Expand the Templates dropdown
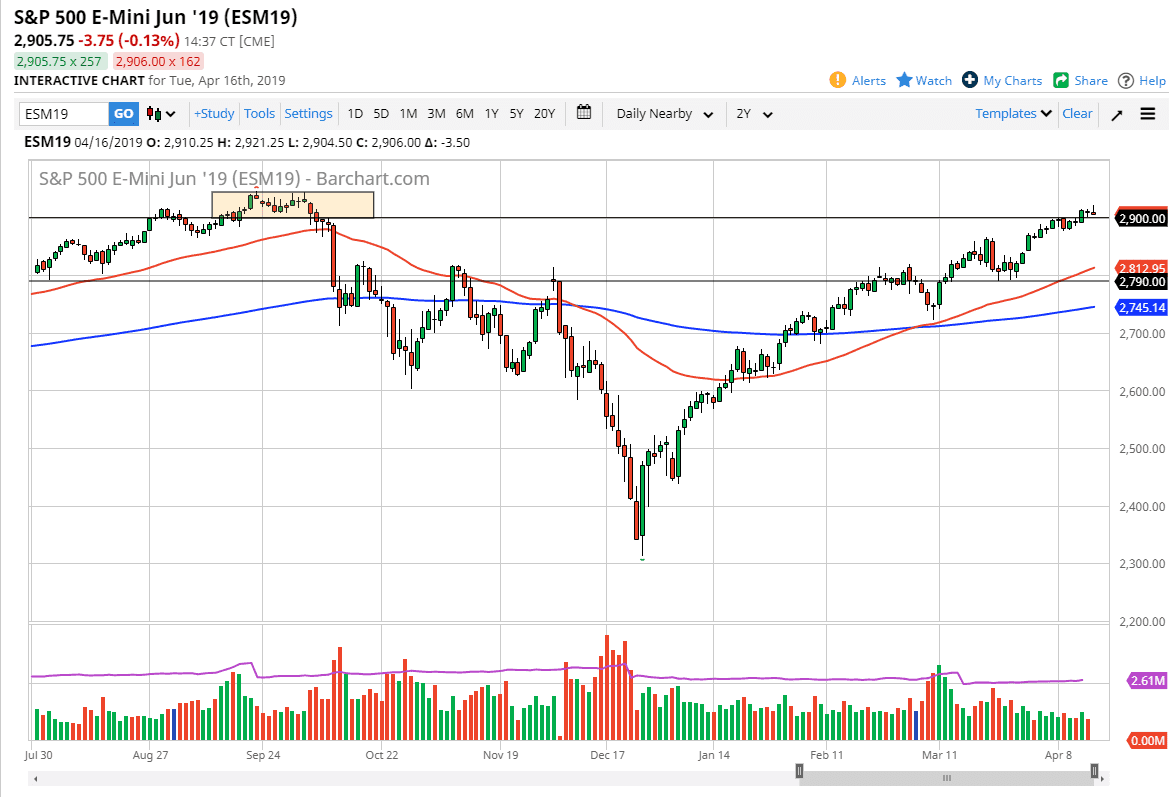This screenshot has height=797, width=1174. (1011, 113)
